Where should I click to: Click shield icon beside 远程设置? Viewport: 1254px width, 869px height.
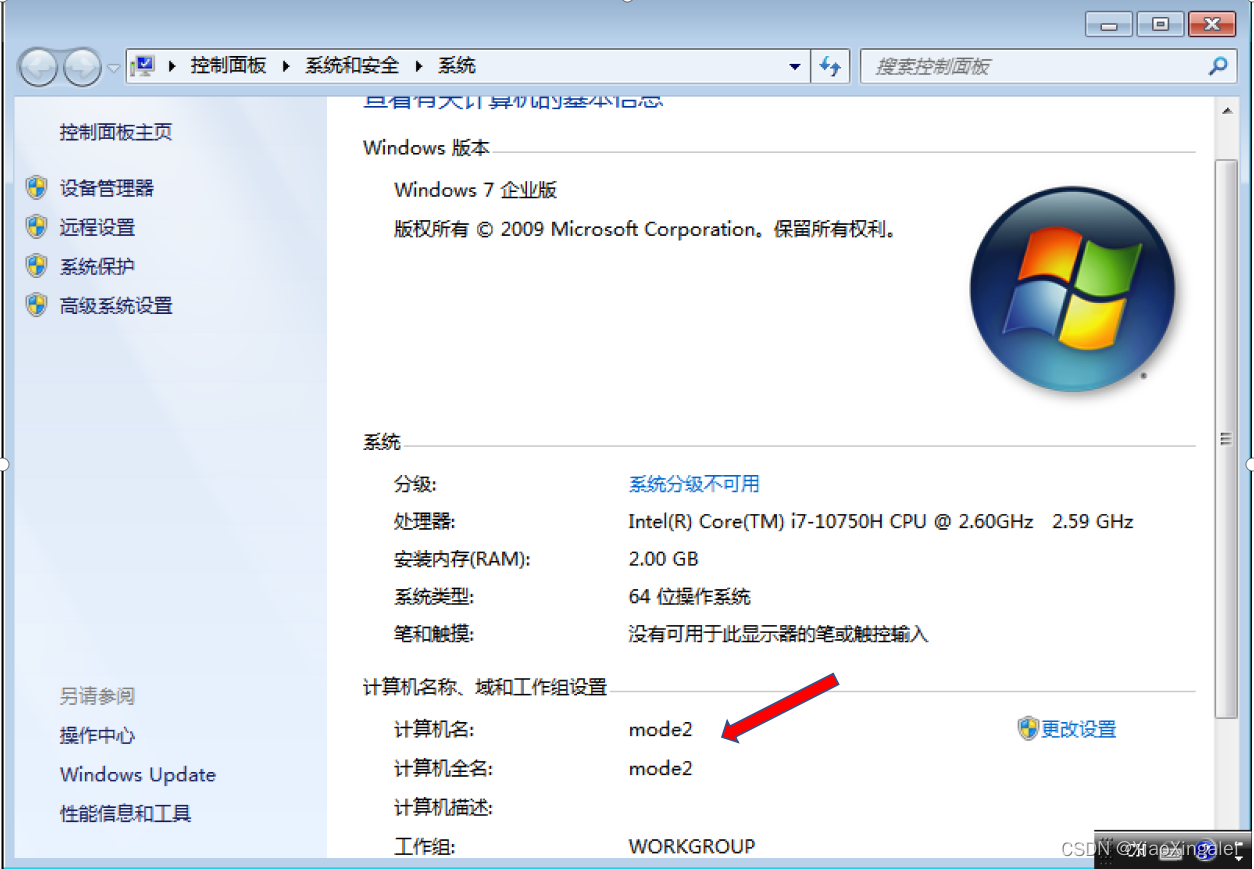coord(37,226)
